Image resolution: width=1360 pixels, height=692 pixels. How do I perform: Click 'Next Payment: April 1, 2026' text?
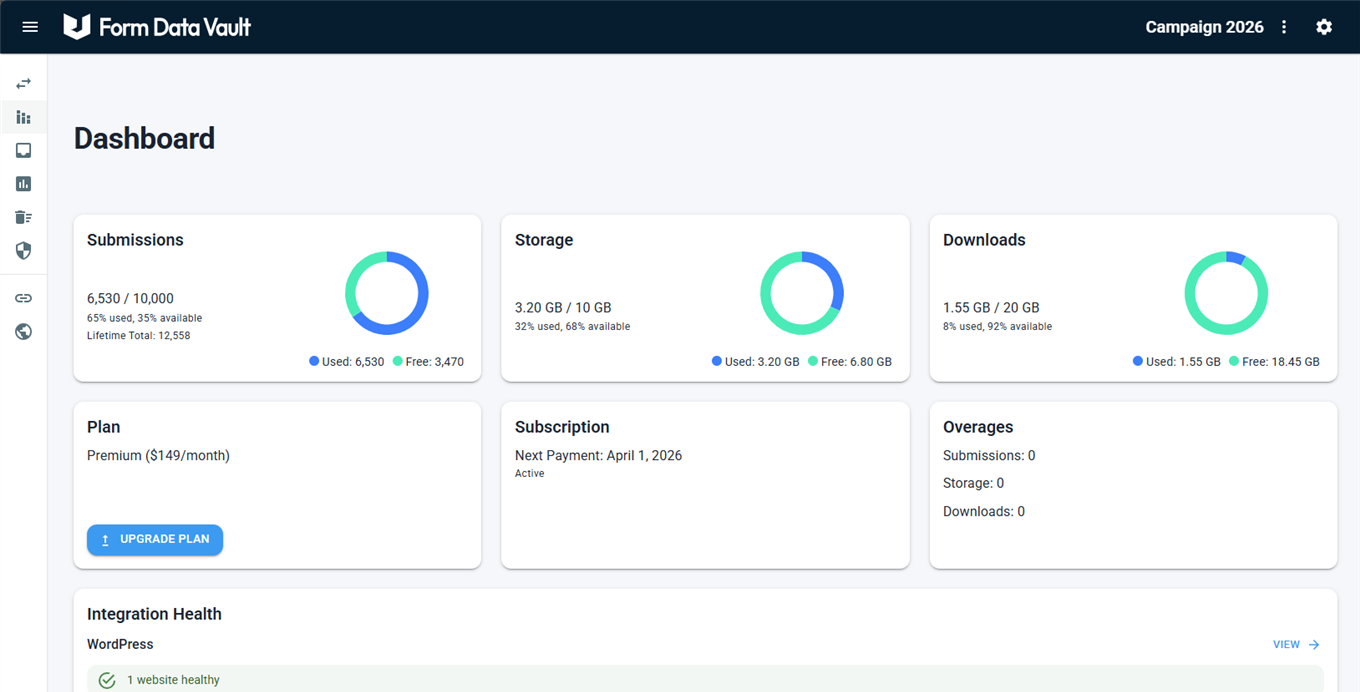tap(598, 456)
